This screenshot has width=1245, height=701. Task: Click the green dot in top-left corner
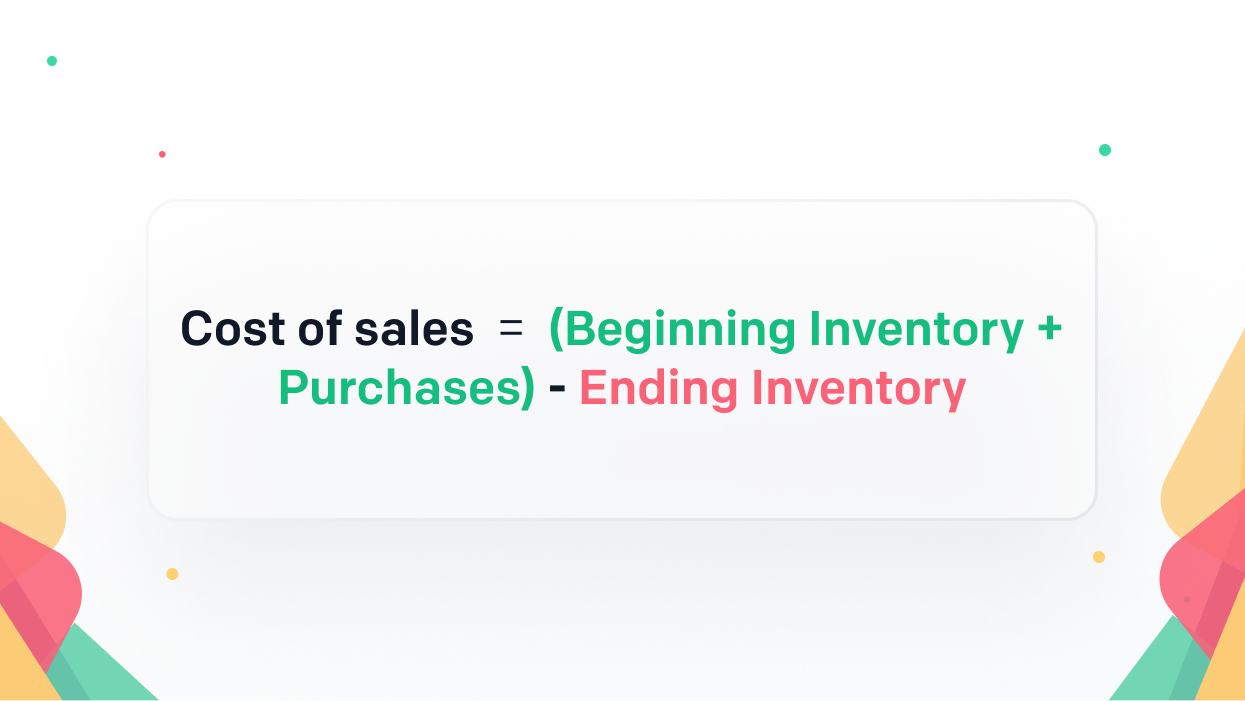point(52,61)
